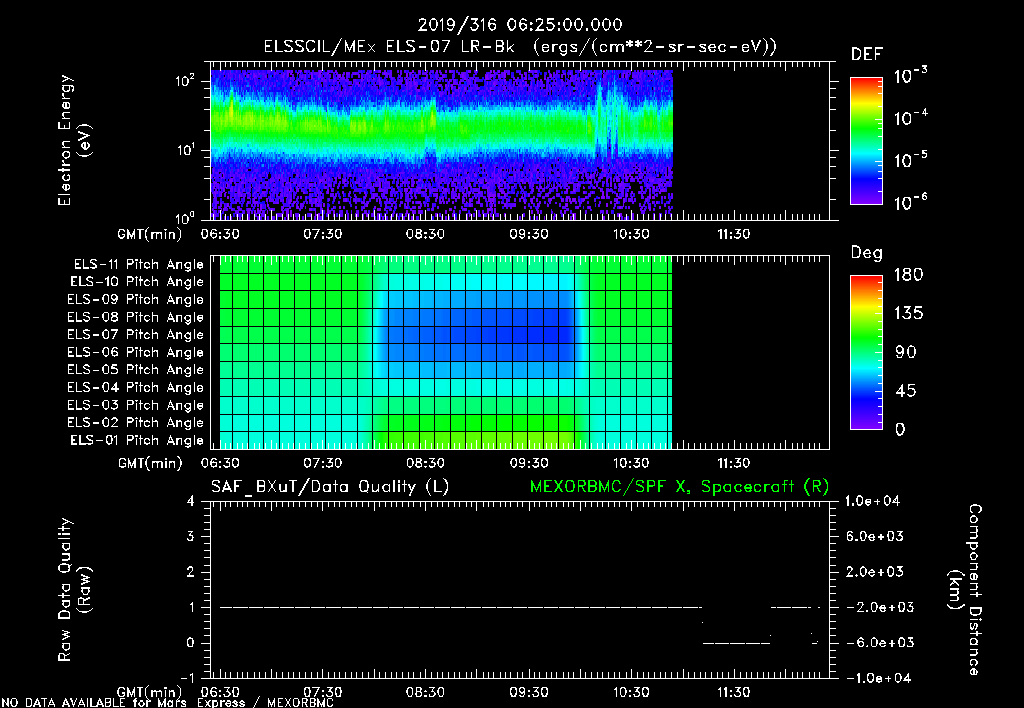The image size is (1024, 708).
Task: Click the Deg pitch angle color bar
Action: (866, 352)
